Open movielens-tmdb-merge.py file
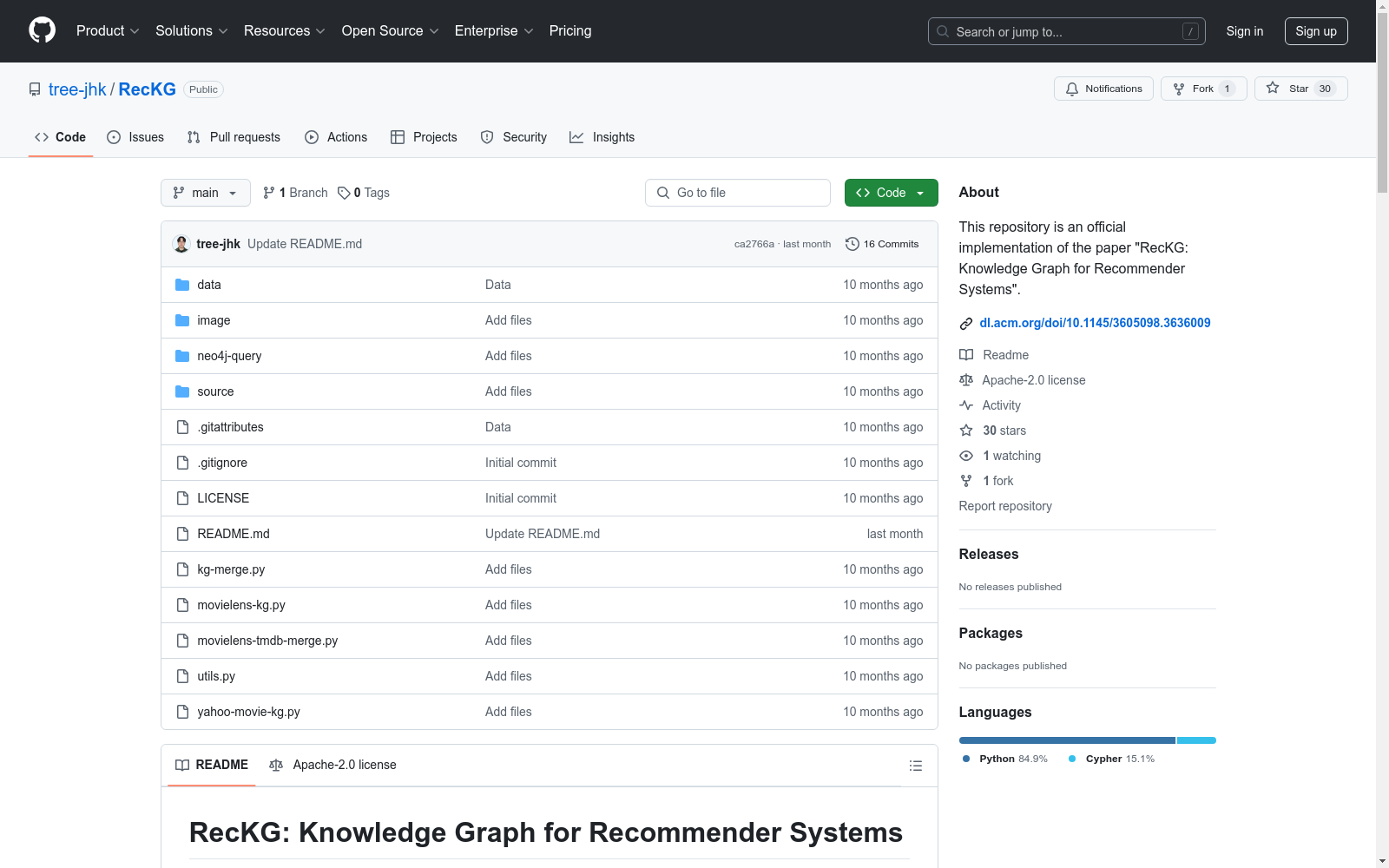Viewport: 1389px width, 868px height. coord(267,641)
